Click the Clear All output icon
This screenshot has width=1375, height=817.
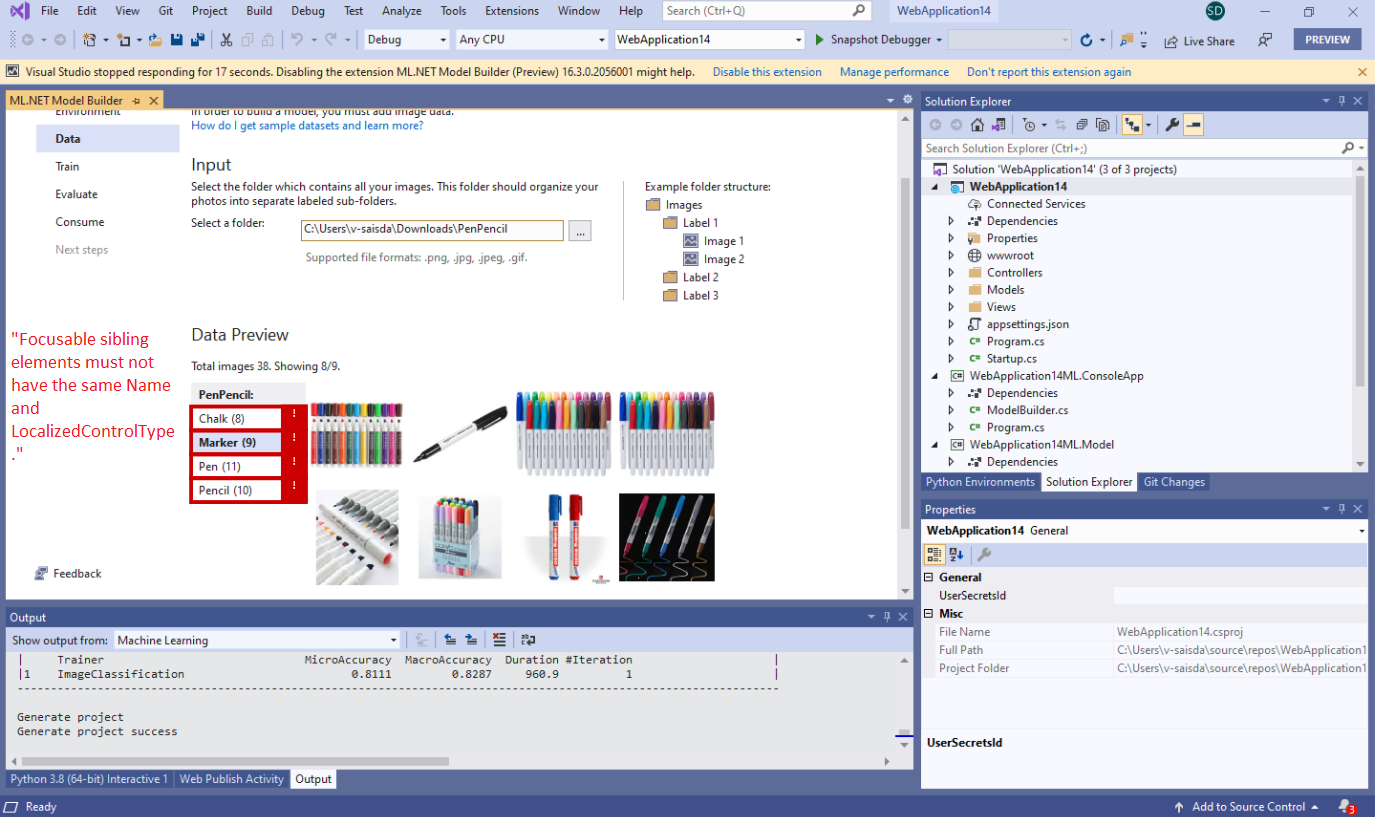[500, 639]
